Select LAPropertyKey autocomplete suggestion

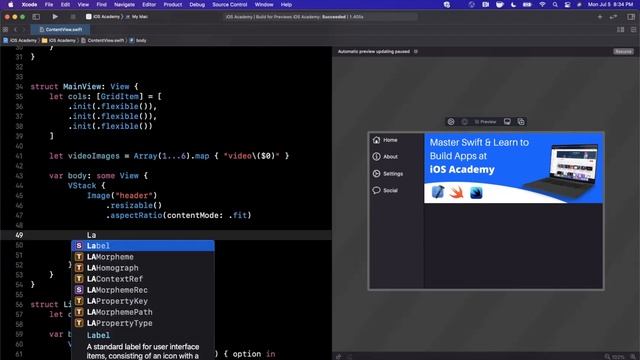pyautogui.click(x=143, y=301)
